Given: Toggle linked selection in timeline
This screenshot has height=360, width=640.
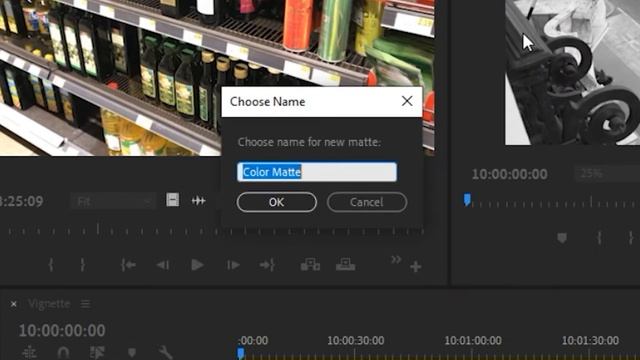Looking at the screenshot, I should pos(97,352).
